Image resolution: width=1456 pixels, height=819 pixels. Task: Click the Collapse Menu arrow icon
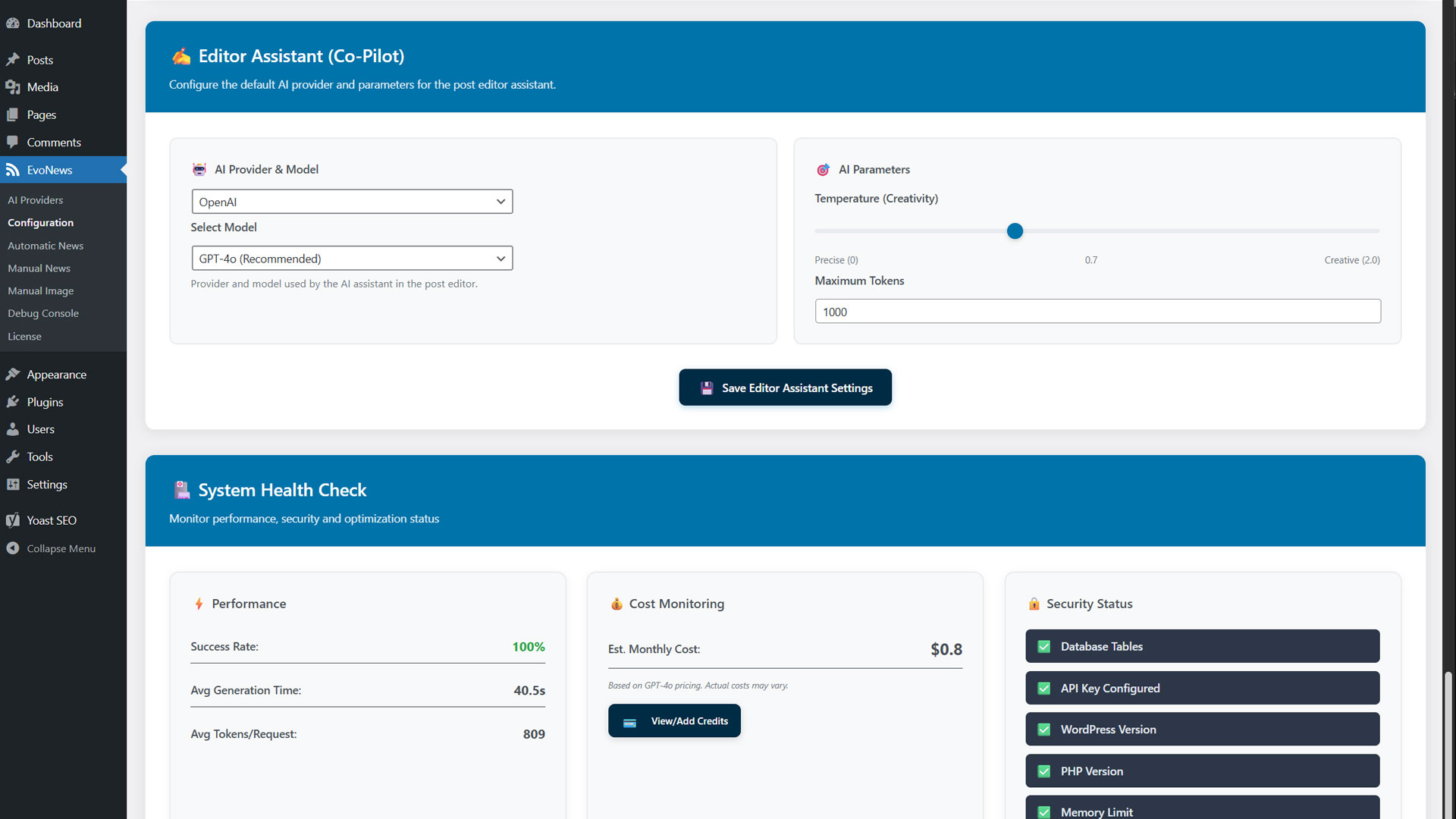tap(13, 548)
